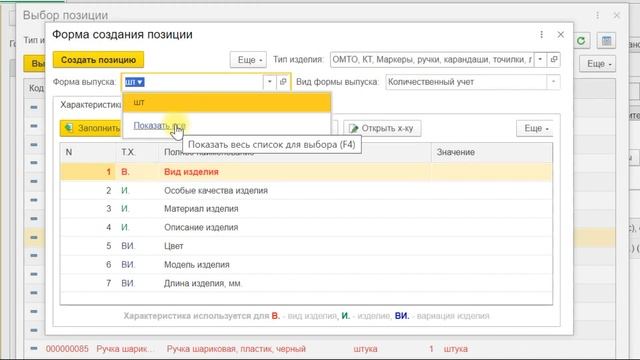640x360 pixels.
Task: Click the Форма выпуска input field
Action: [x=193, y=82]
